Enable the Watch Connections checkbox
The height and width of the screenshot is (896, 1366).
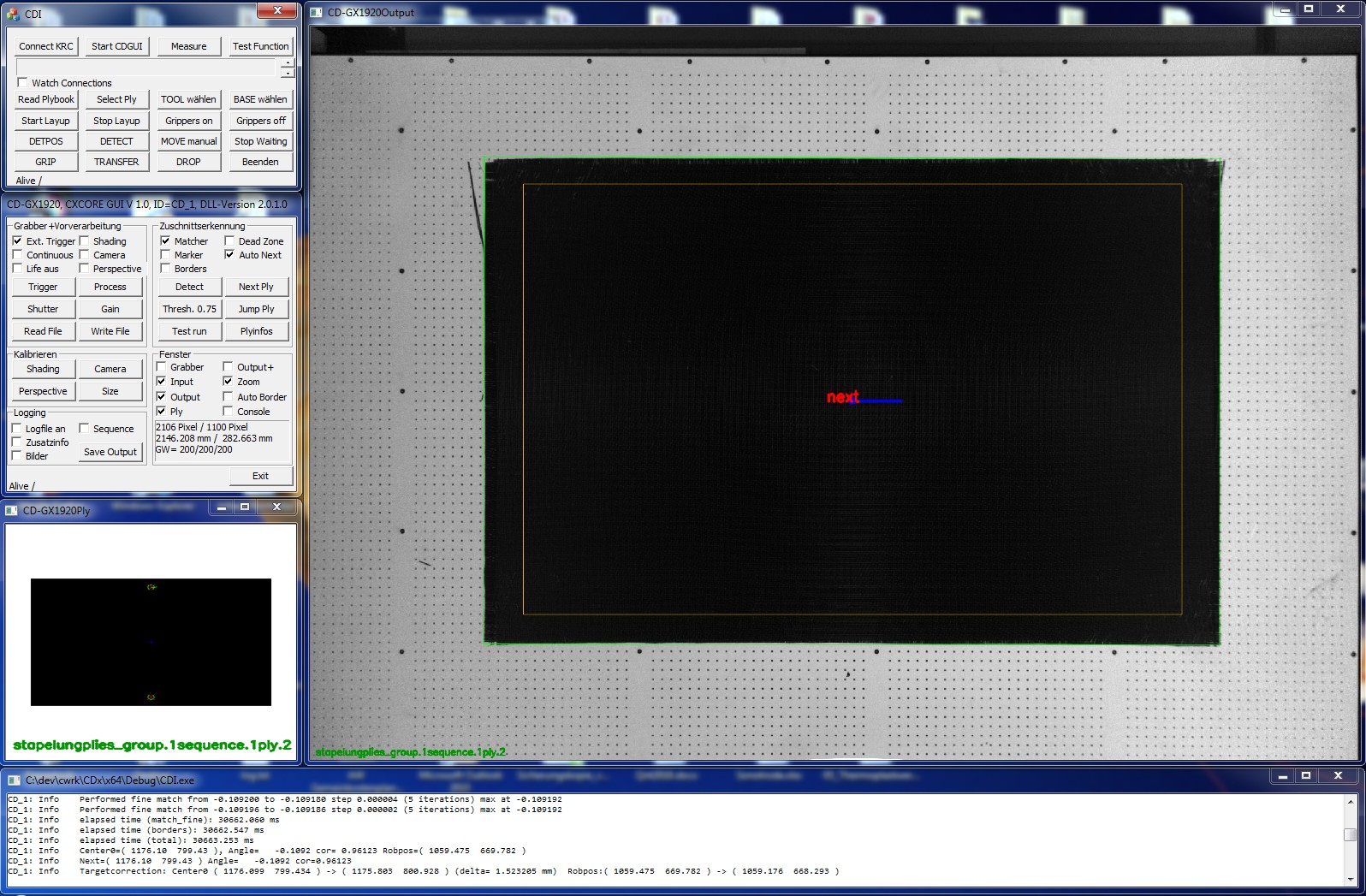pyautogui.click(x=22, y=83)
